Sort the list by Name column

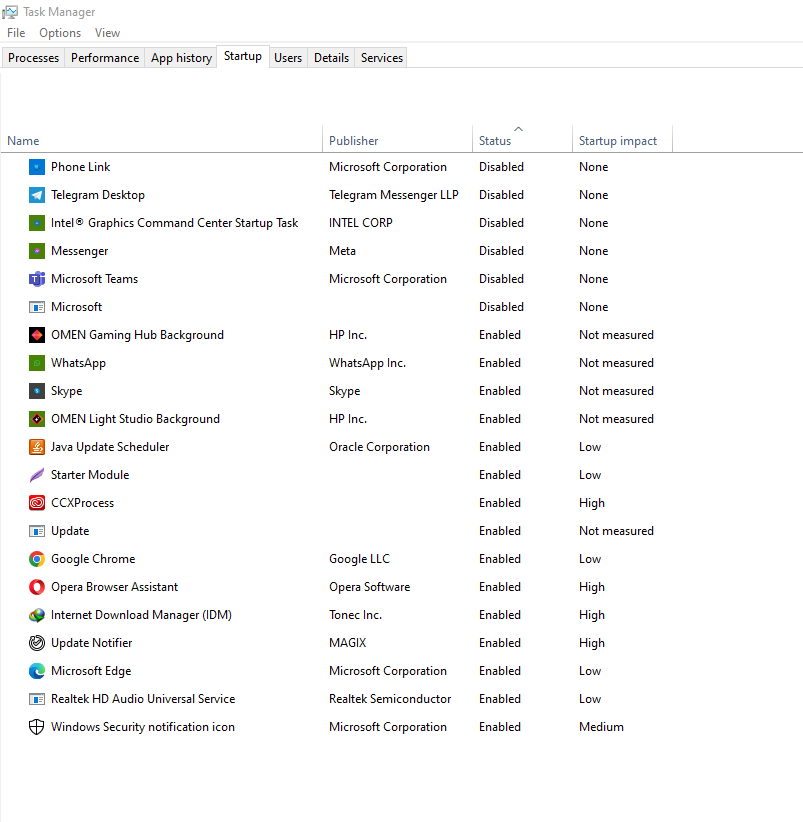point(161,140)
